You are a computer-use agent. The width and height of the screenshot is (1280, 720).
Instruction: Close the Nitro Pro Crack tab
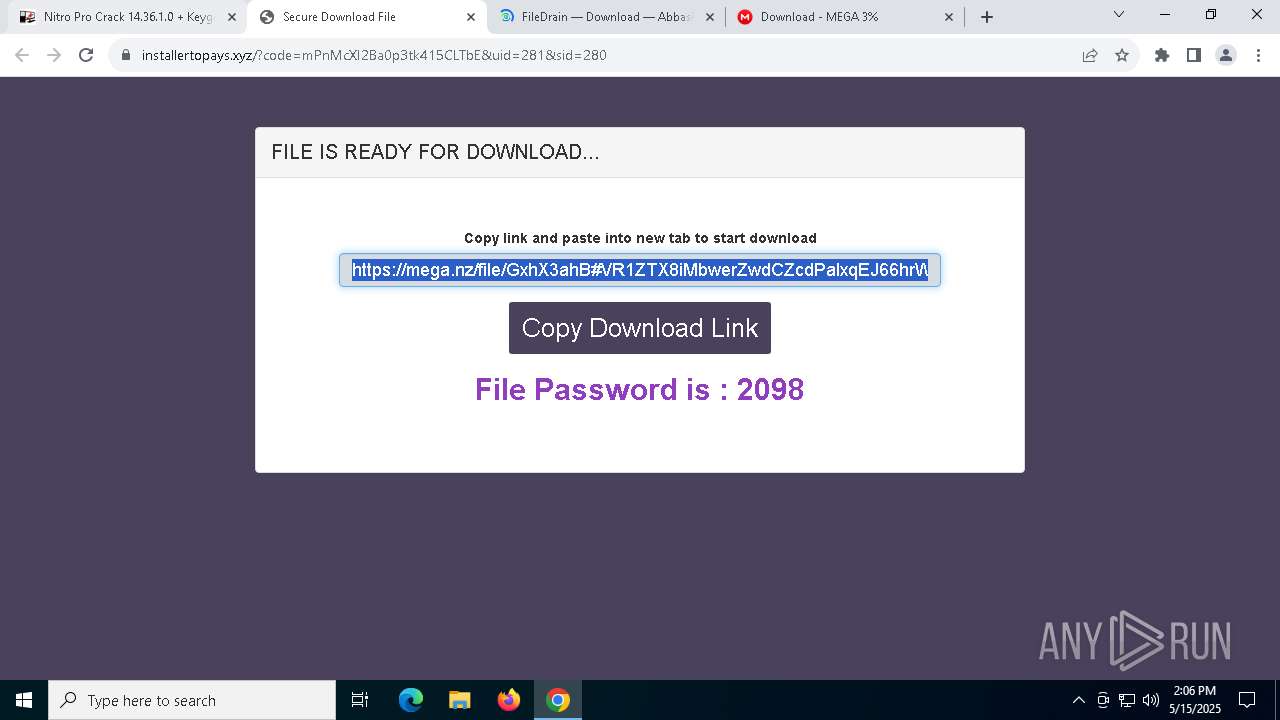coord(232,17)
